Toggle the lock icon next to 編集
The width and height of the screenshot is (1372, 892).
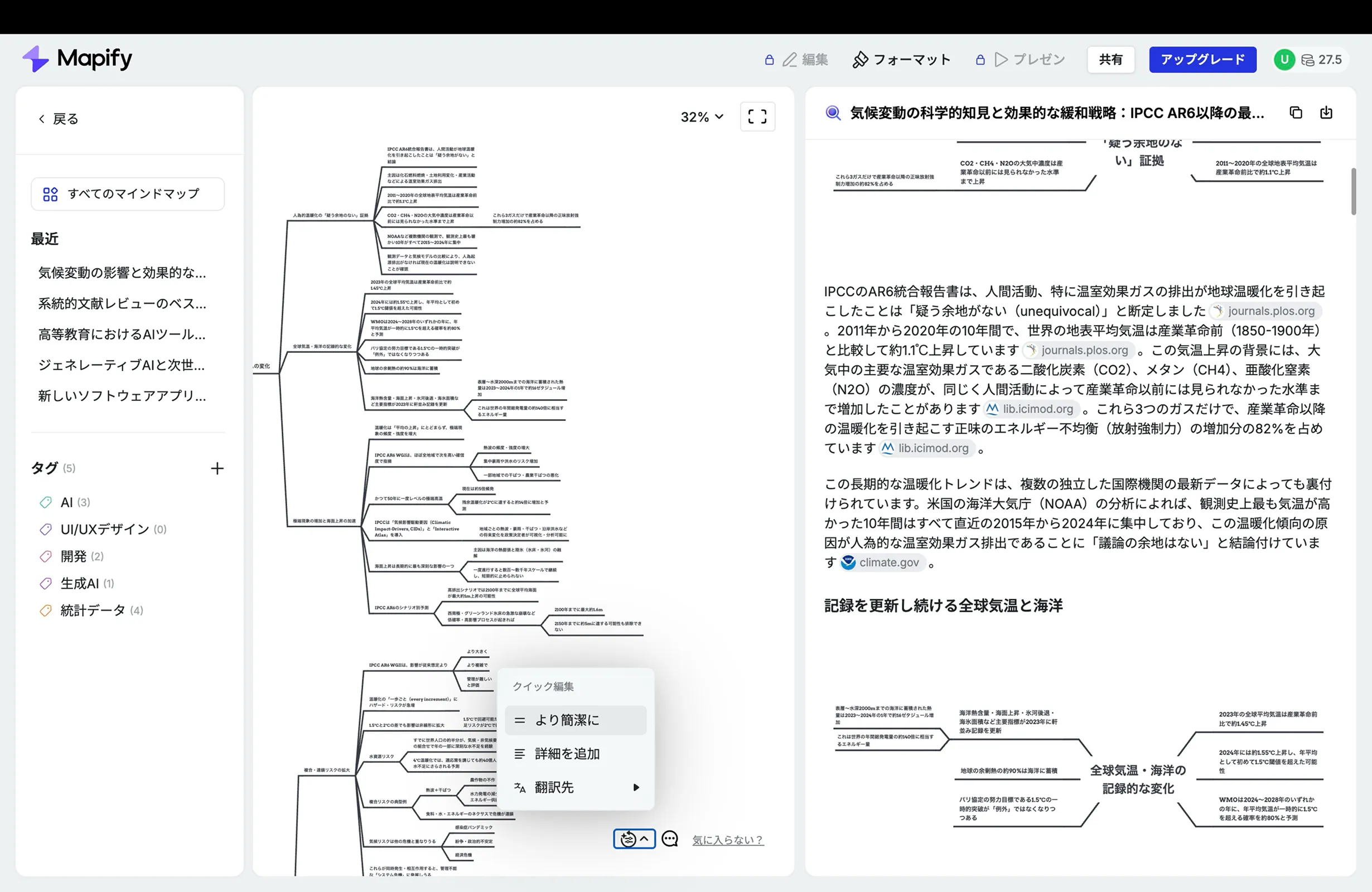pyautogui.click(x=769, y=59)
